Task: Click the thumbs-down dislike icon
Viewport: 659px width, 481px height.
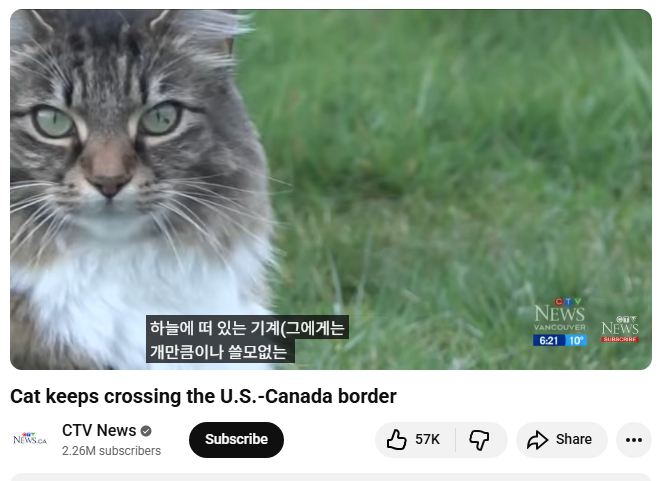Action: pyautogui.click(x=479, y=440)
